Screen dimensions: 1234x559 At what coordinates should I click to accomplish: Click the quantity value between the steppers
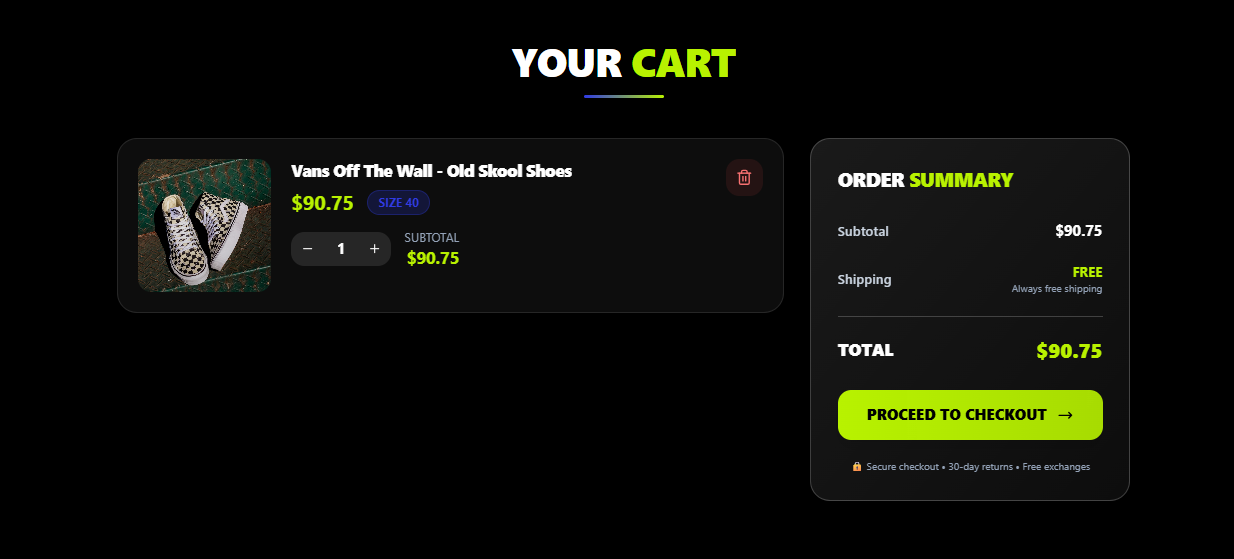pyautogui.click(x=341, y=249)
